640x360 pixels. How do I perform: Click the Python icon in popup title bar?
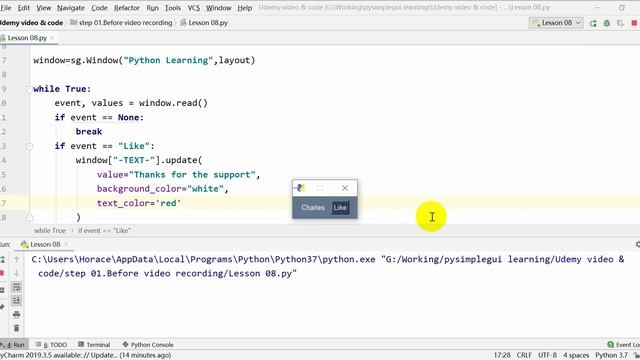tap(301, 188)
